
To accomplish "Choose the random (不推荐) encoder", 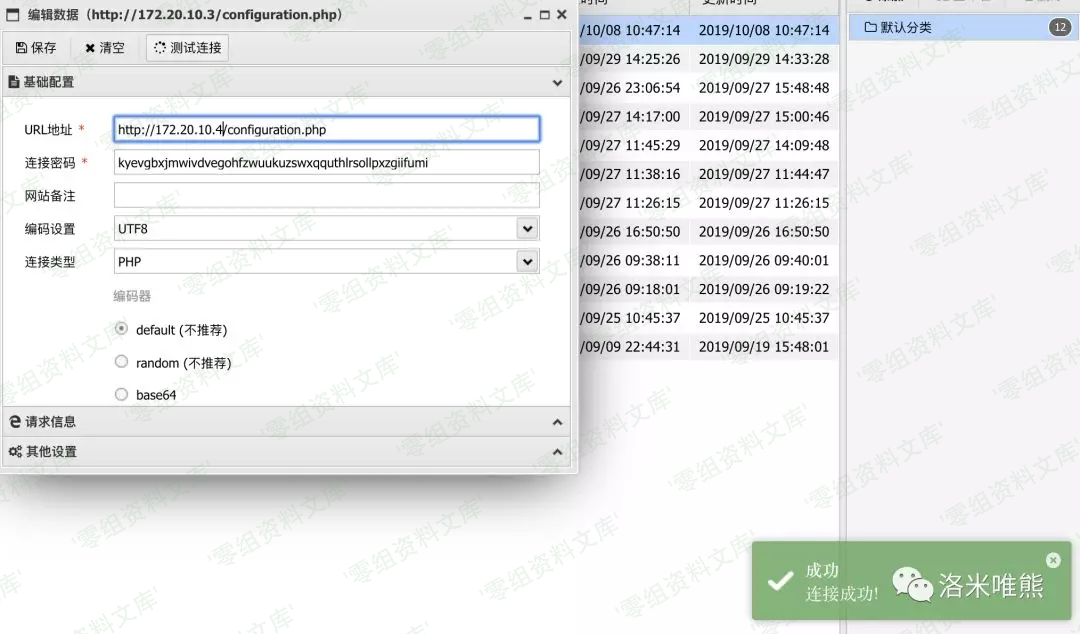I will pos(122,362).
